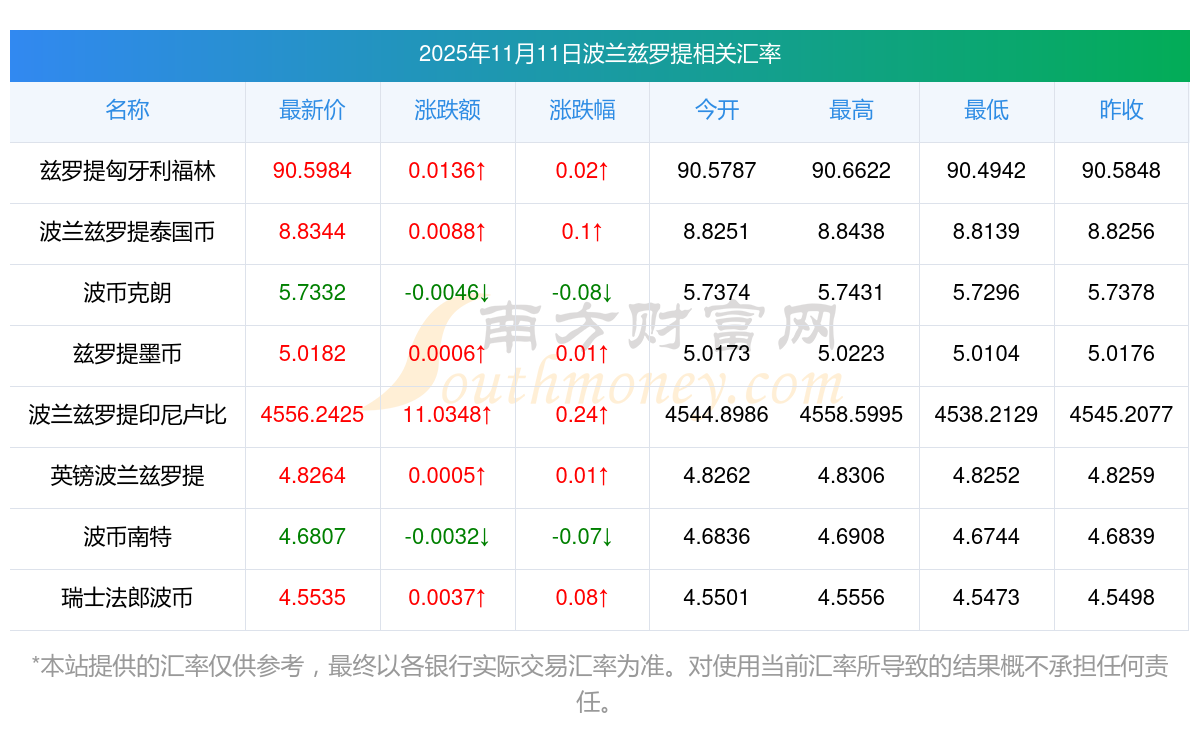Viewport: 1200px width, 733px height.
Task: Select low value 8.8139
Action: coord(986,232)
